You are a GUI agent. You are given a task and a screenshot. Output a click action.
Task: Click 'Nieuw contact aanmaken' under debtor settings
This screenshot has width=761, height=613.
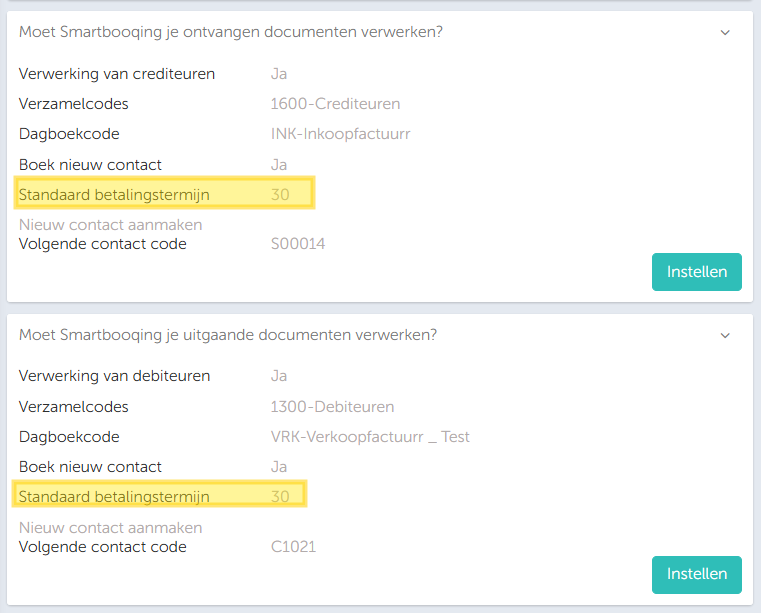pyautogui.click(x=111, y=528)
